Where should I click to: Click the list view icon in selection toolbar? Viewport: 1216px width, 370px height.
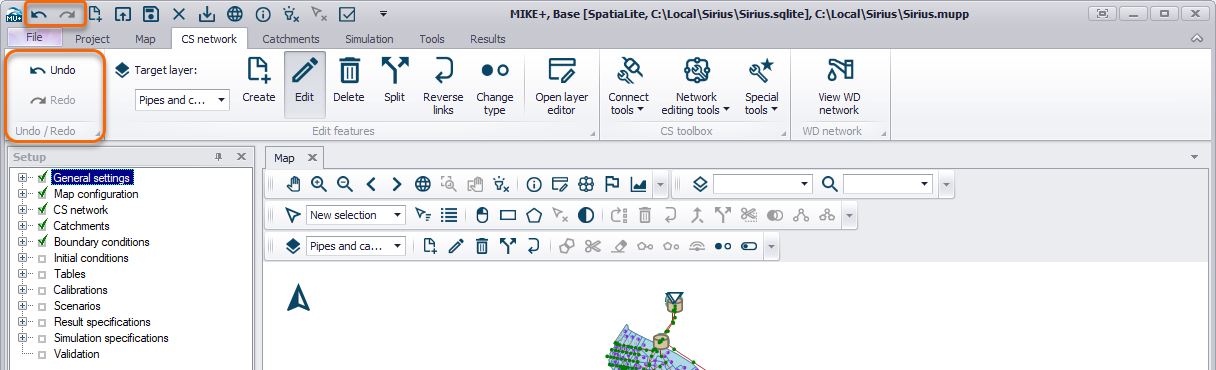(x=449, y=215)
